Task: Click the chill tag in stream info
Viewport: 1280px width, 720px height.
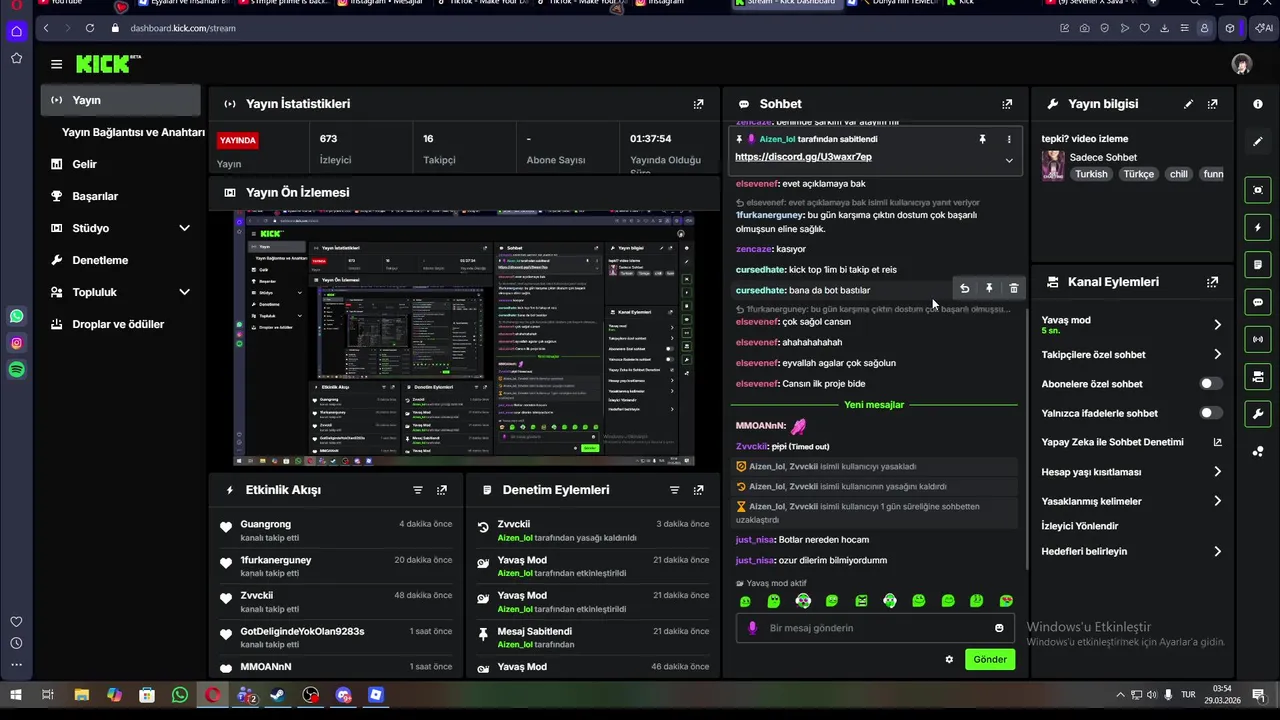Action: 1179,174
